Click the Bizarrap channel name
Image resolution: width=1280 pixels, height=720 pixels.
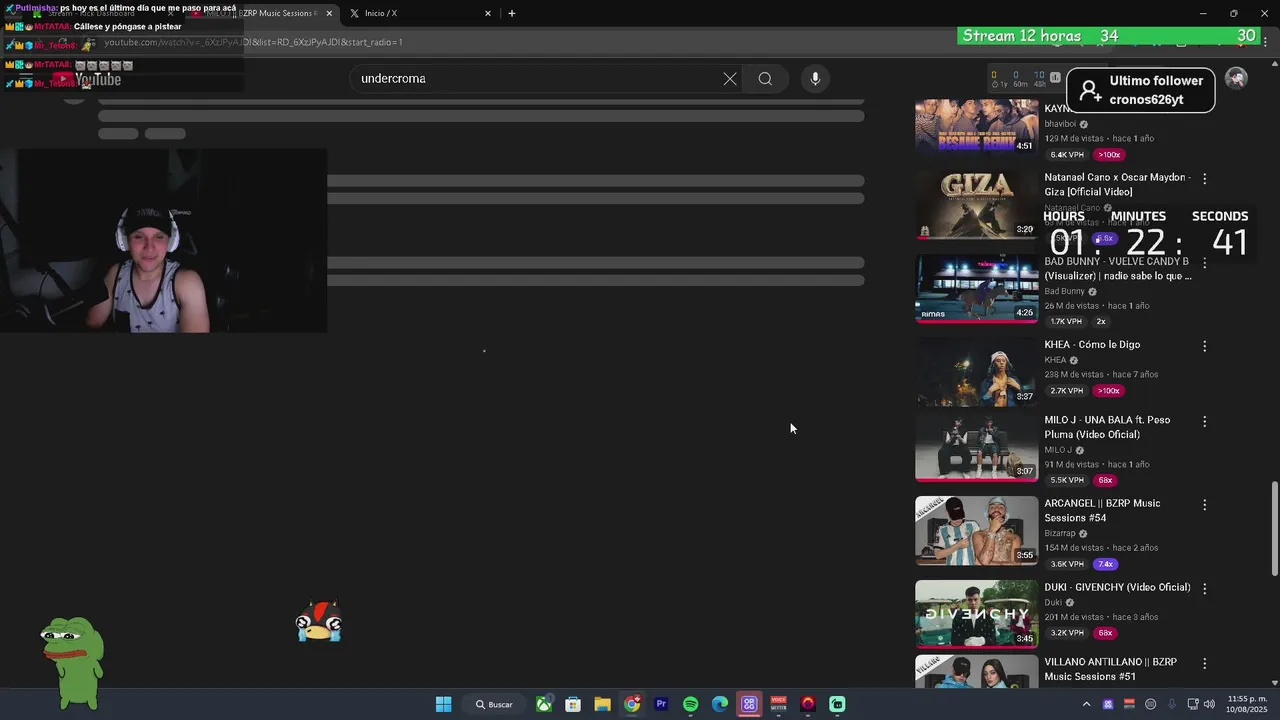point(1060,533)
